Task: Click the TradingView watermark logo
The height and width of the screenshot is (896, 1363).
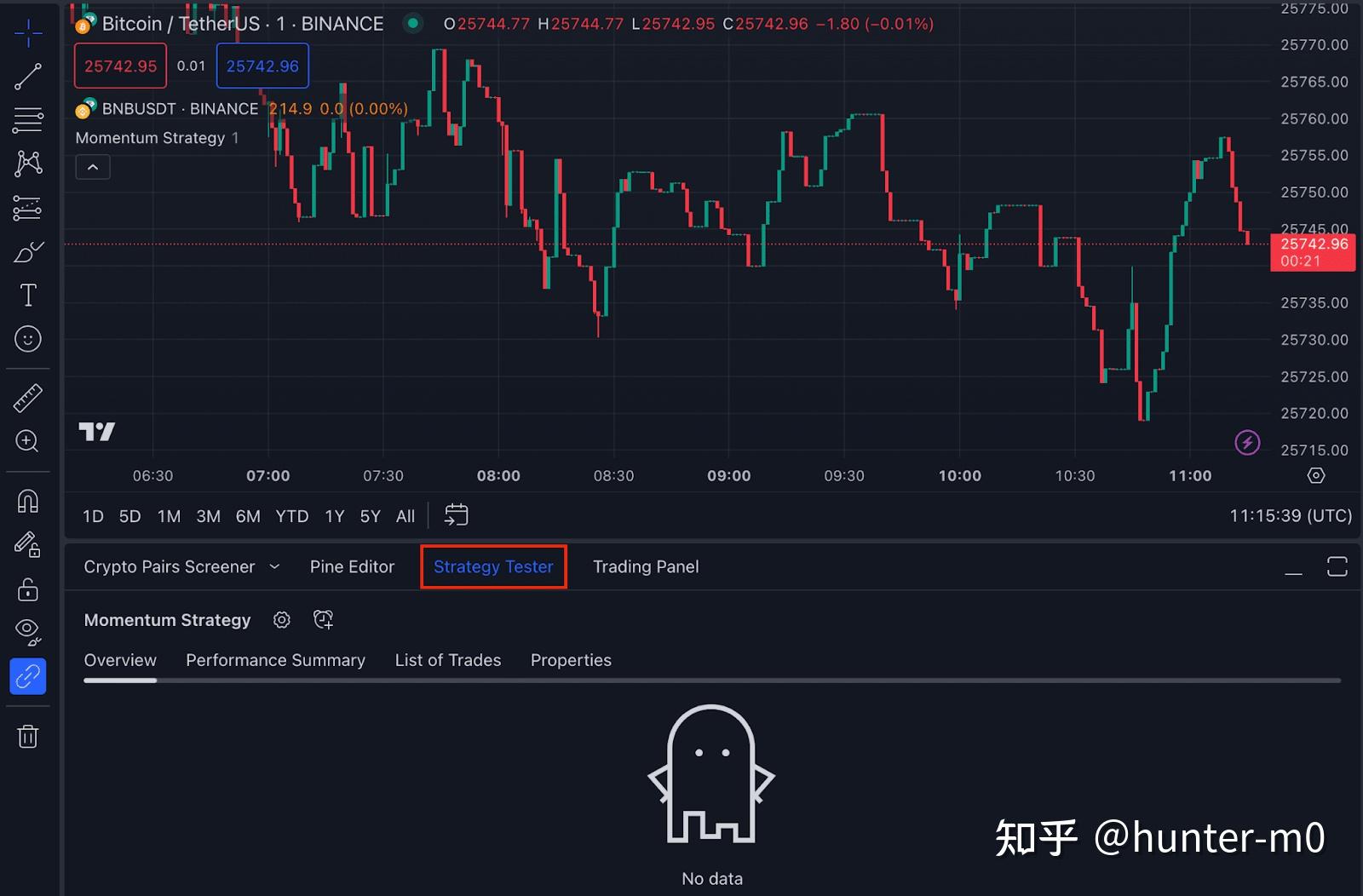Action: pos(97,432)
